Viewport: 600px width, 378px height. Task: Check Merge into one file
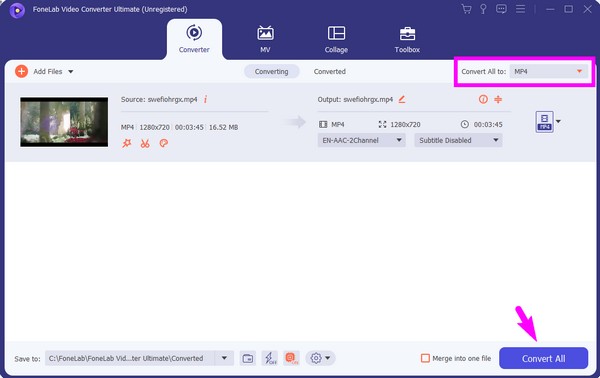(425, 358)
